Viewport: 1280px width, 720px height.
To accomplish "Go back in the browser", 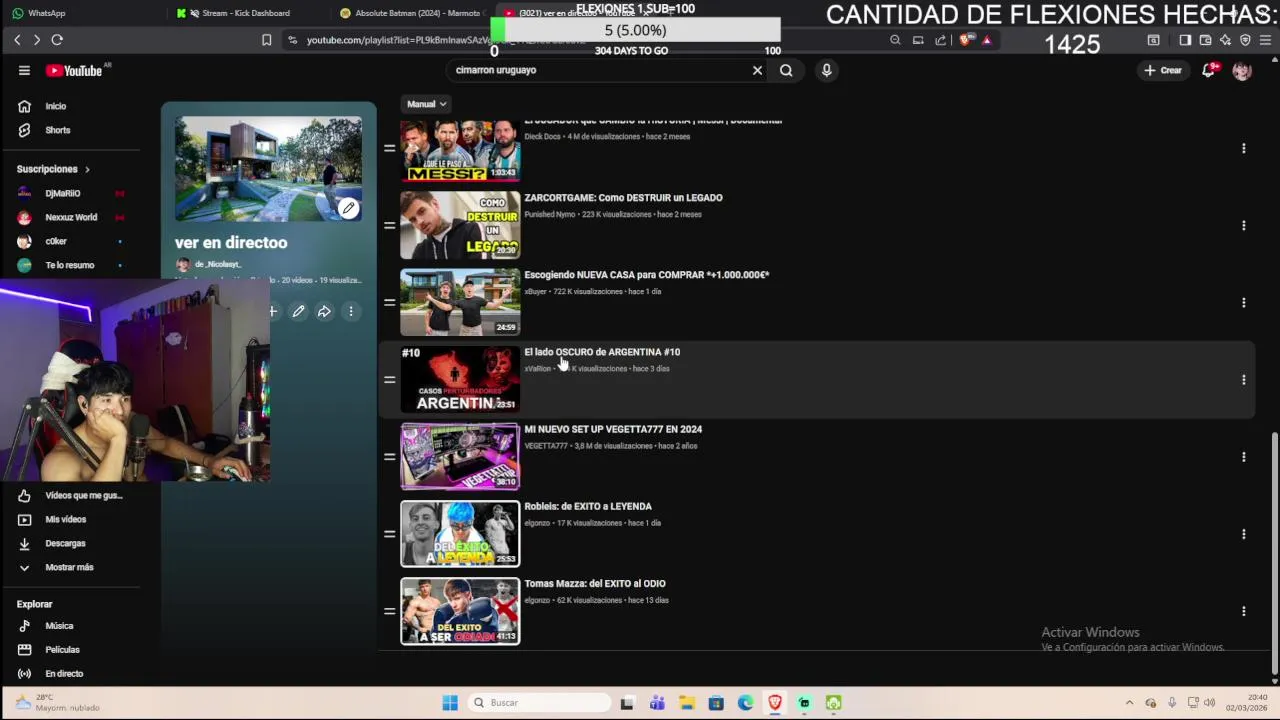I will [17, 40].
